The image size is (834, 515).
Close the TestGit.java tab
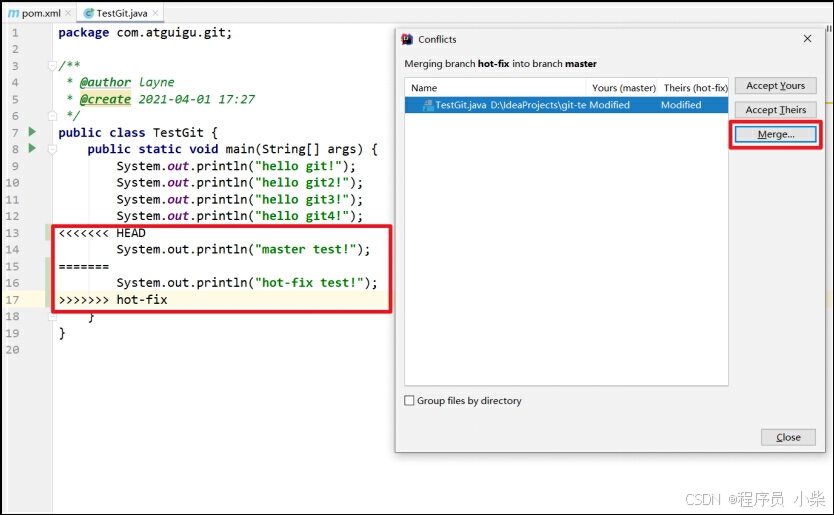[155, 13]
